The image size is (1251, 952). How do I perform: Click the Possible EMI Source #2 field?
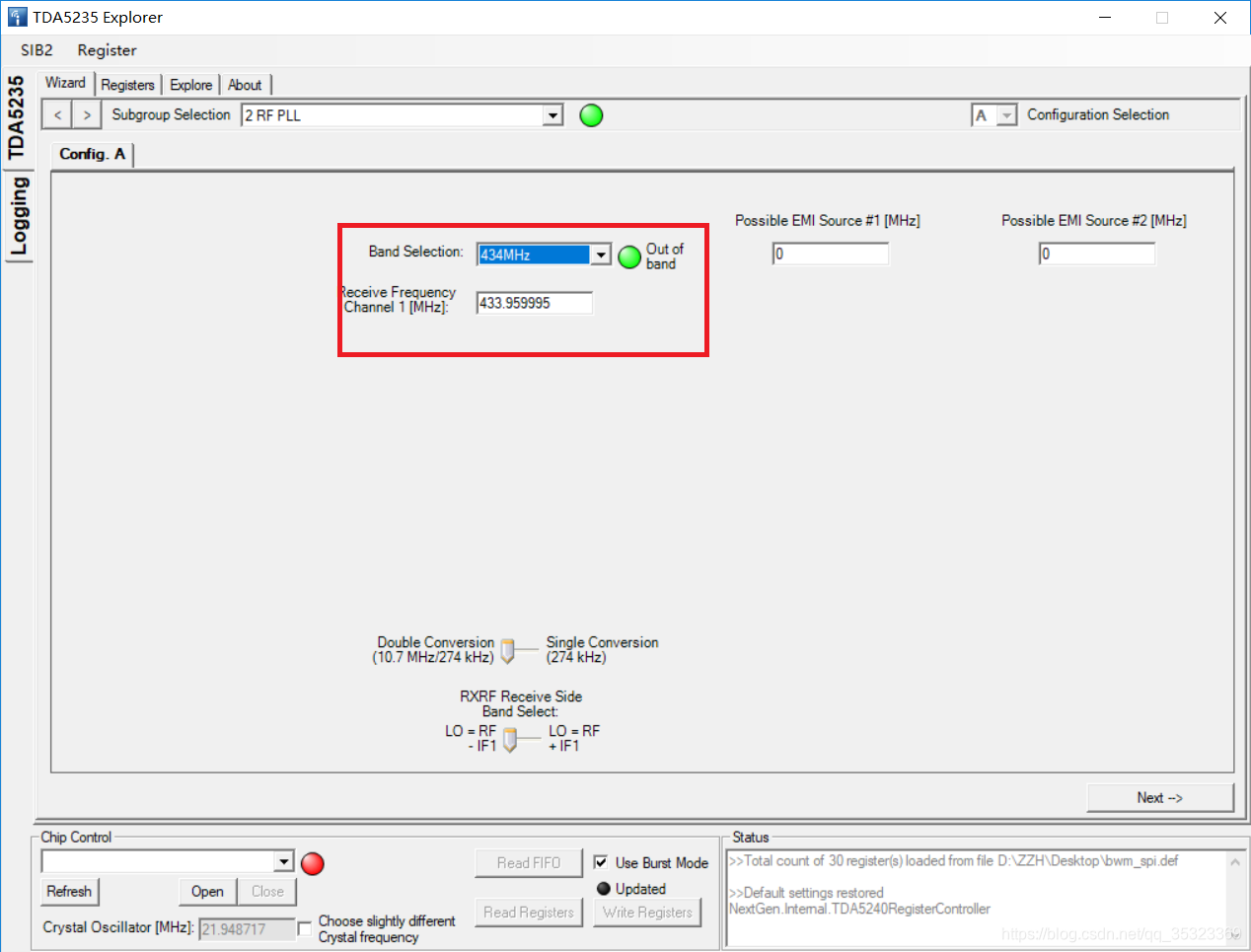tap(1097, 254)
